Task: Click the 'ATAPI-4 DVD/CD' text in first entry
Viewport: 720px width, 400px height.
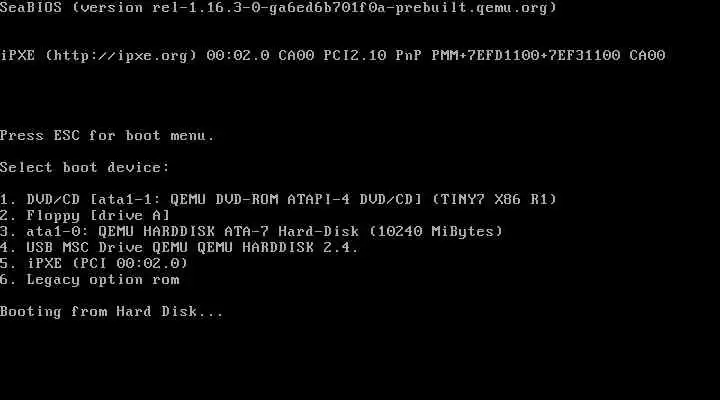Action: pos(354,200)
